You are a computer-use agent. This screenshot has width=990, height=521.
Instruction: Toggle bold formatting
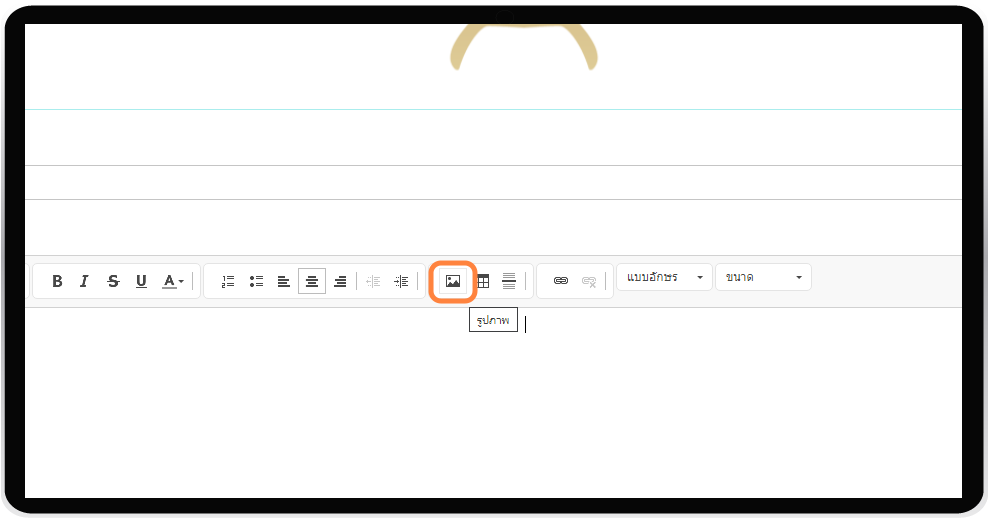pos(57,281)
